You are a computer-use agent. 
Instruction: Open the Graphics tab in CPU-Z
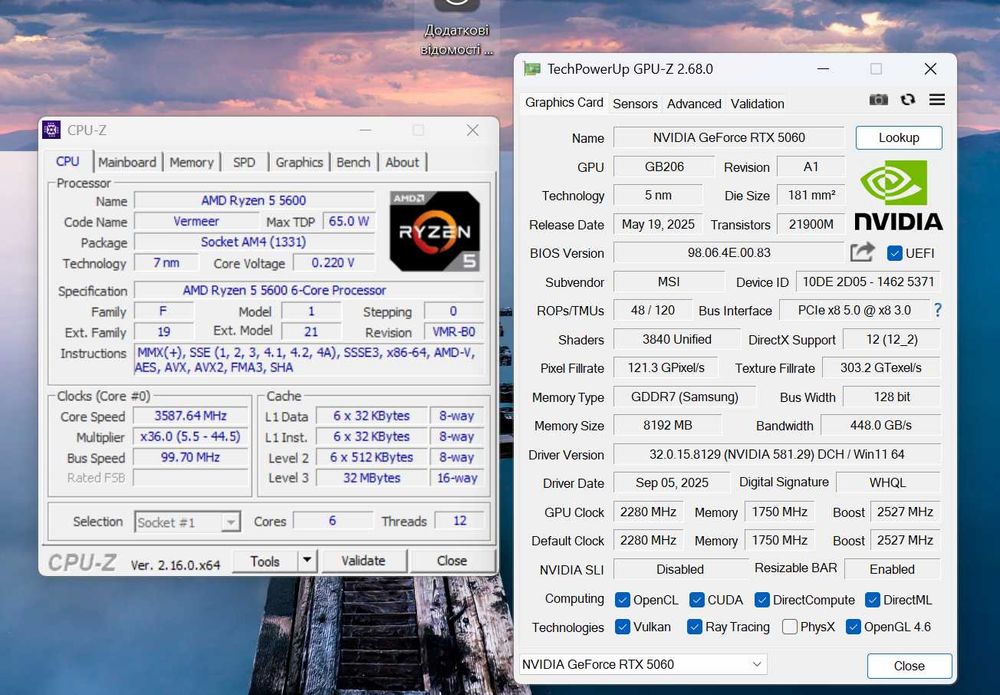point(299,162)
